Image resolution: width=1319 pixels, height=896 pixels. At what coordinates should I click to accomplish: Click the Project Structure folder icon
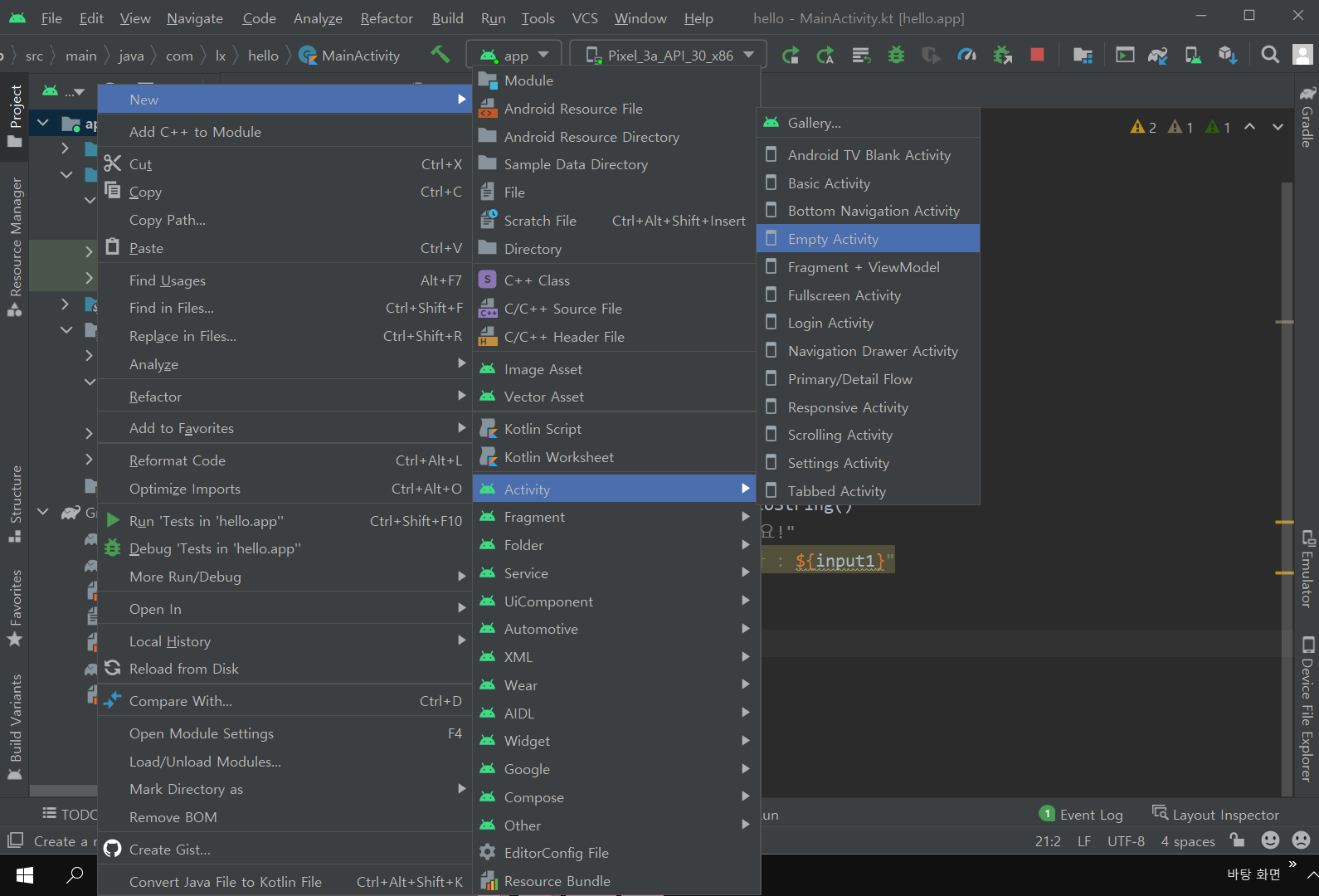coord(1083,55)
